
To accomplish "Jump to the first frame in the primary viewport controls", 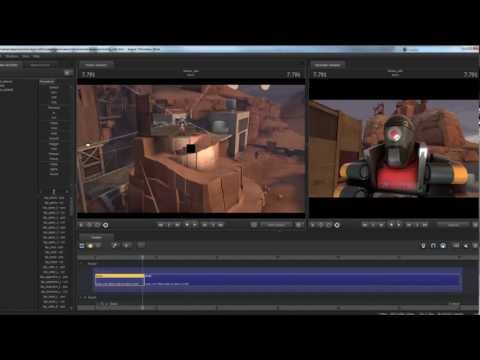I will click(x=161, y=225).
